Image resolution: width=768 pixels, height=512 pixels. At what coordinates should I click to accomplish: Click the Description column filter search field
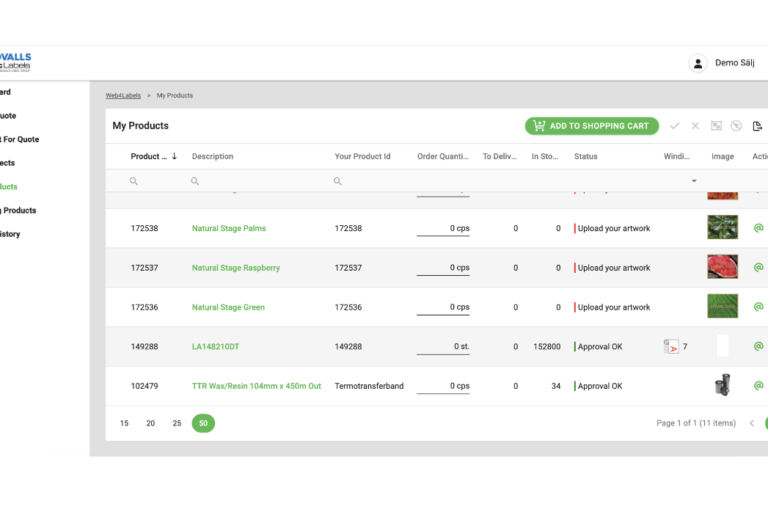pyautogui.click(x=255, y=181)
